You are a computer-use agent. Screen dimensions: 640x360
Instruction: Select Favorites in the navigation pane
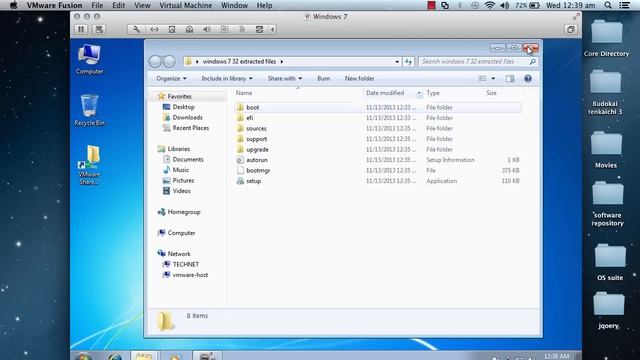click(x=180, y=96)
